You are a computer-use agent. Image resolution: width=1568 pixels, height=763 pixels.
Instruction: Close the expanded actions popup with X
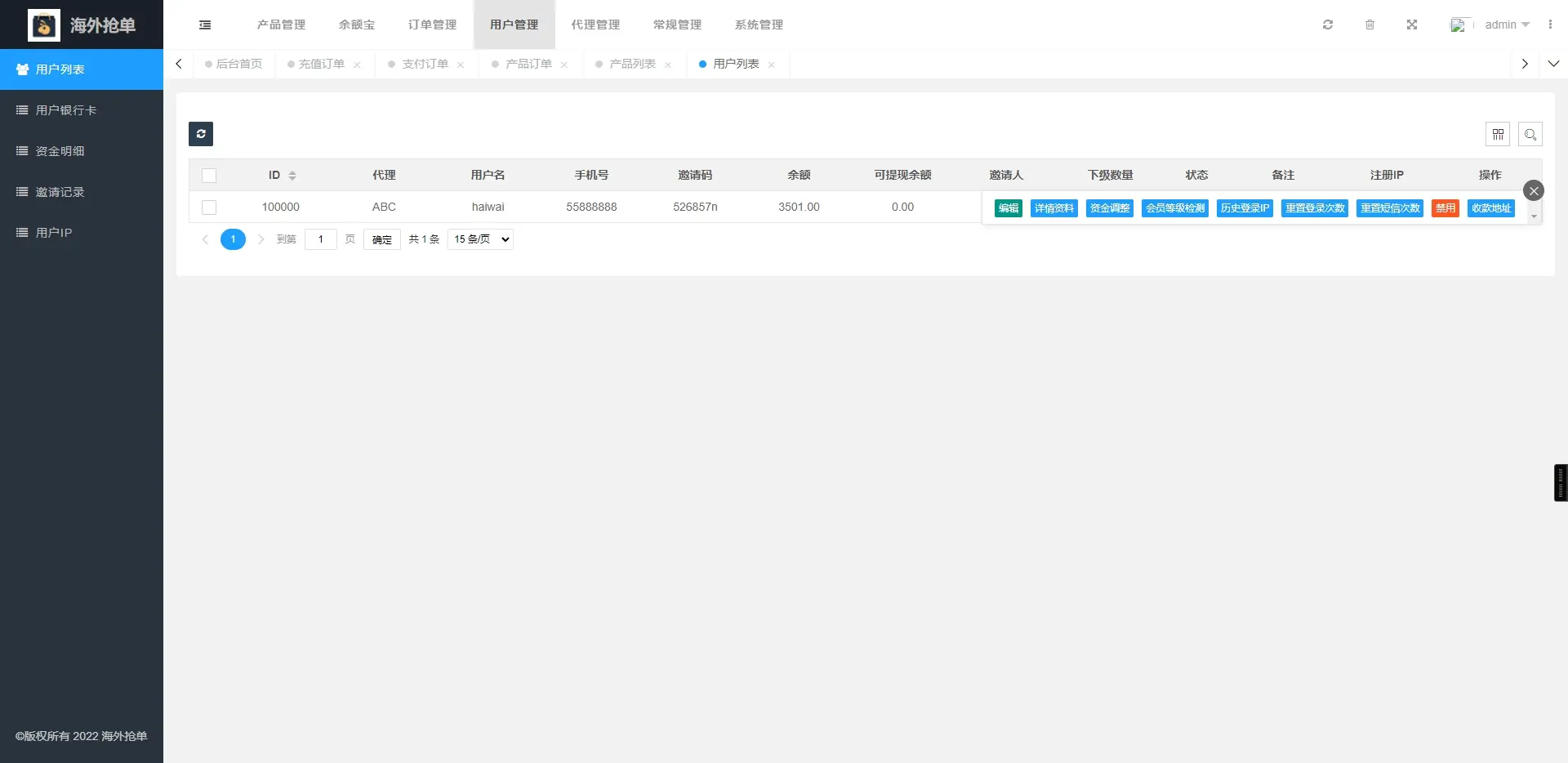click(x=1533, y=190)
